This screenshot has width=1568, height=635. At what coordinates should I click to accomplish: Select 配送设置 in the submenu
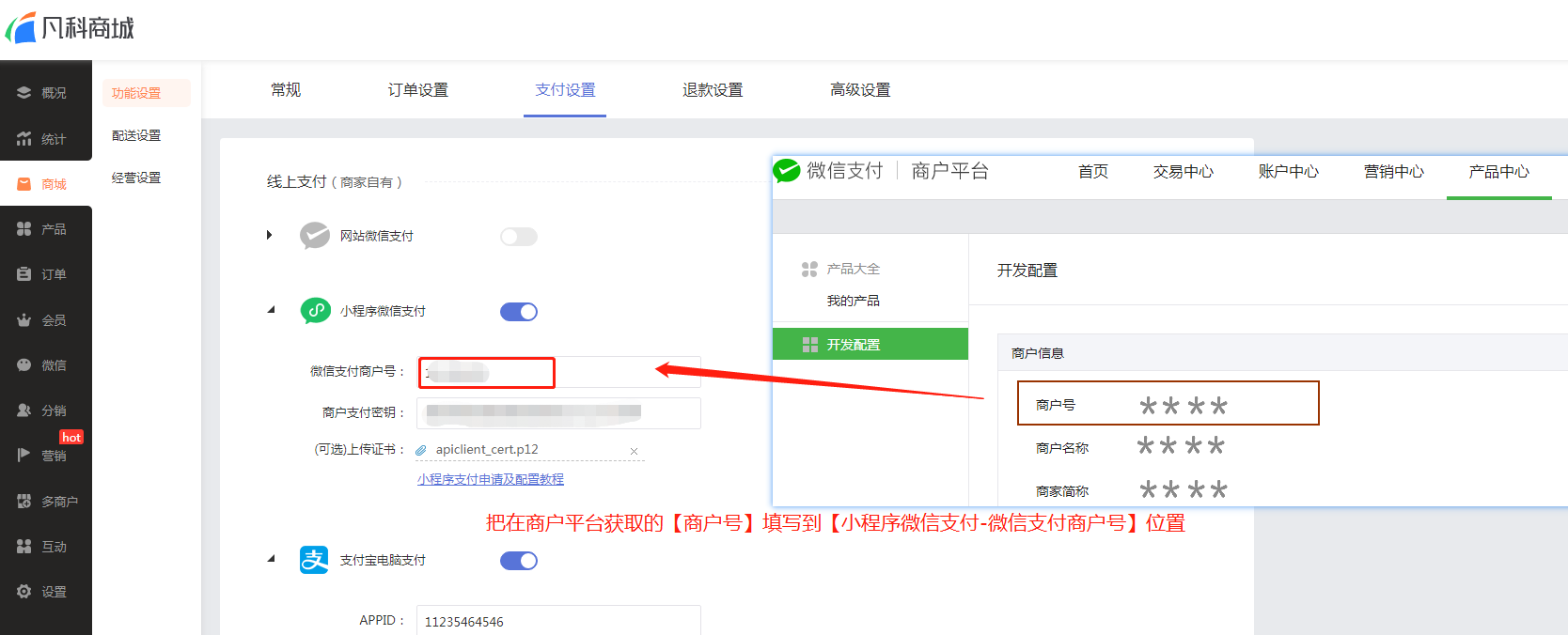click(136, 135)
